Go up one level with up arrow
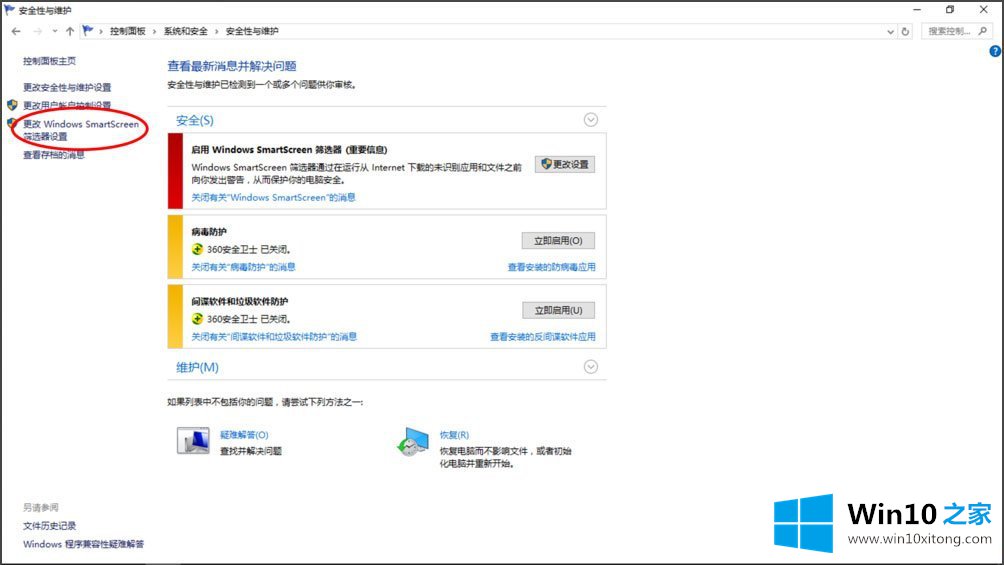 [69, 31]
